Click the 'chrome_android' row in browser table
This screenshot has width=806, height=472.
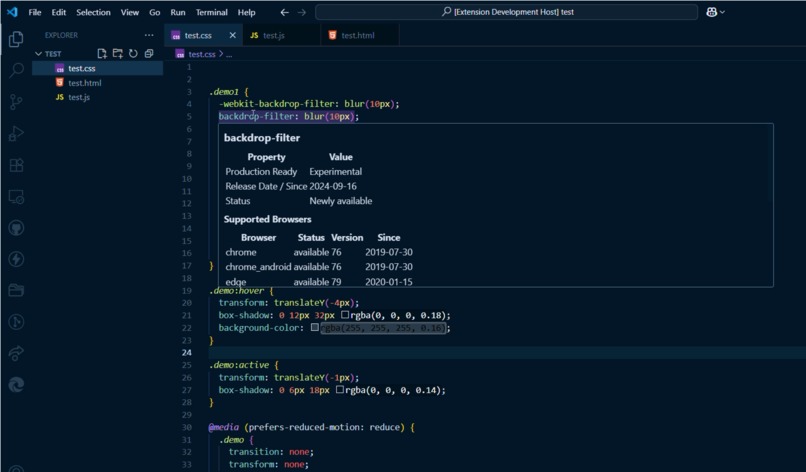(x=319, y=267)
